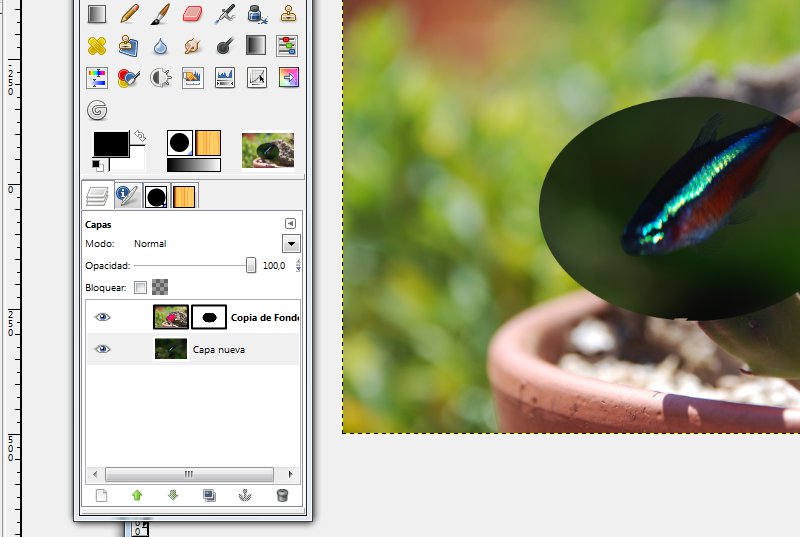Image resolution: width=800 pixels, height=537 pixels.
Task: Open the active gradient selector in toolbox
Action: [x=194, y=165]
